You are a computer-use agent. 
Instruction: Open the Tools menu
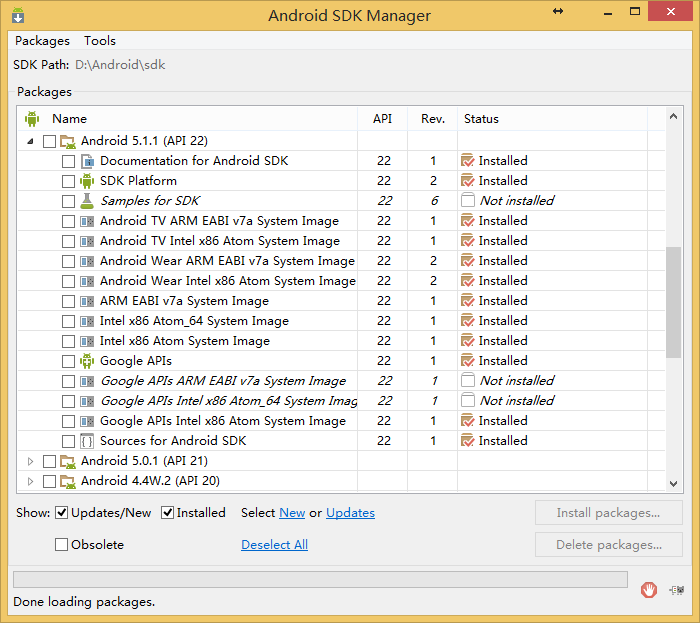click(100, 41)
